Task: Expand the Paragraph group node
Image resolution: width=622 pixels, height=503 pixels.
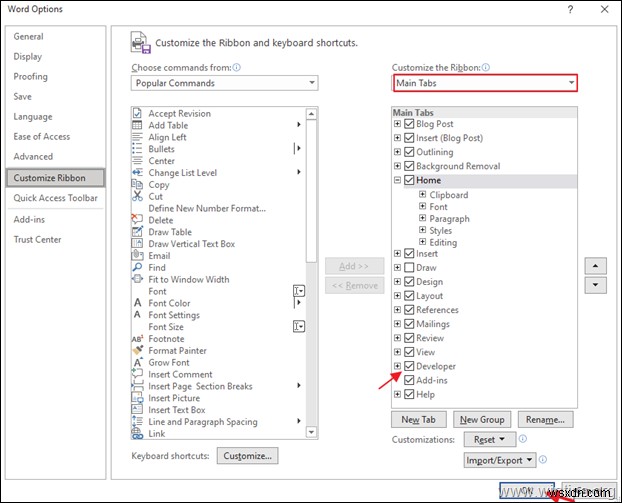Action: 422,218
